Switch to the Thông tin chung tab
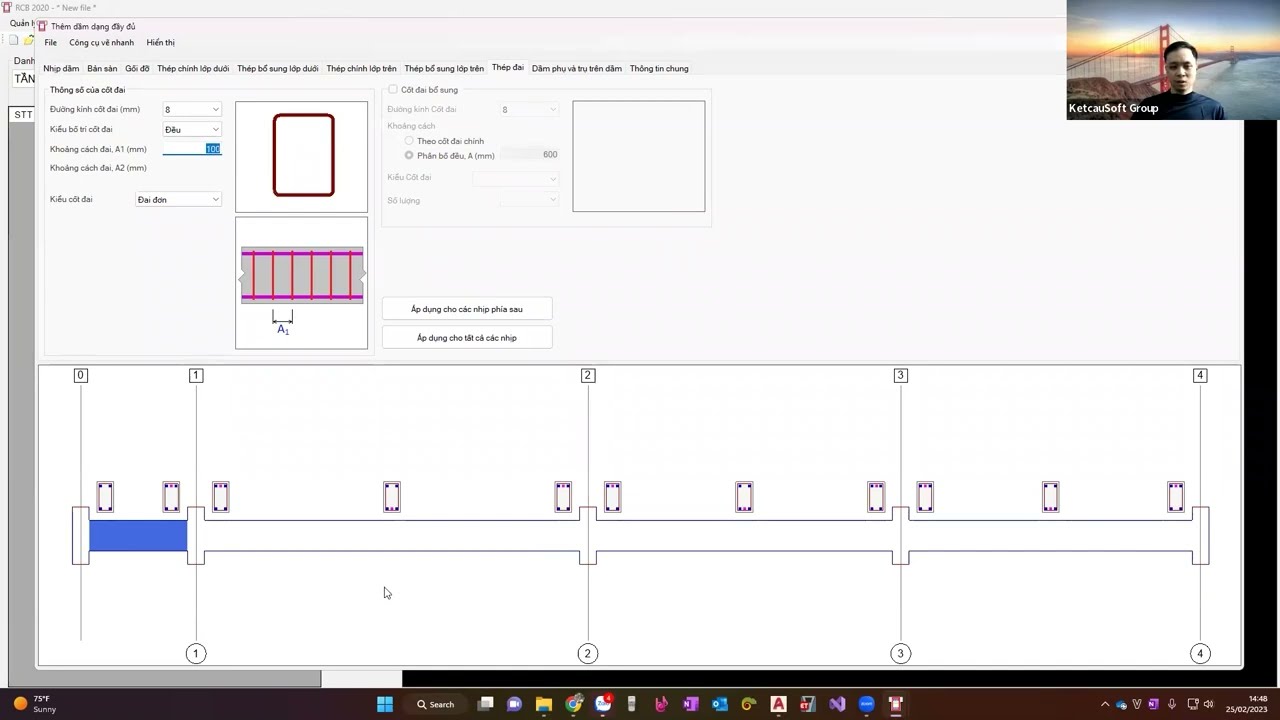The width and height of the screenshot is (1280, 720). click(659, 68)
